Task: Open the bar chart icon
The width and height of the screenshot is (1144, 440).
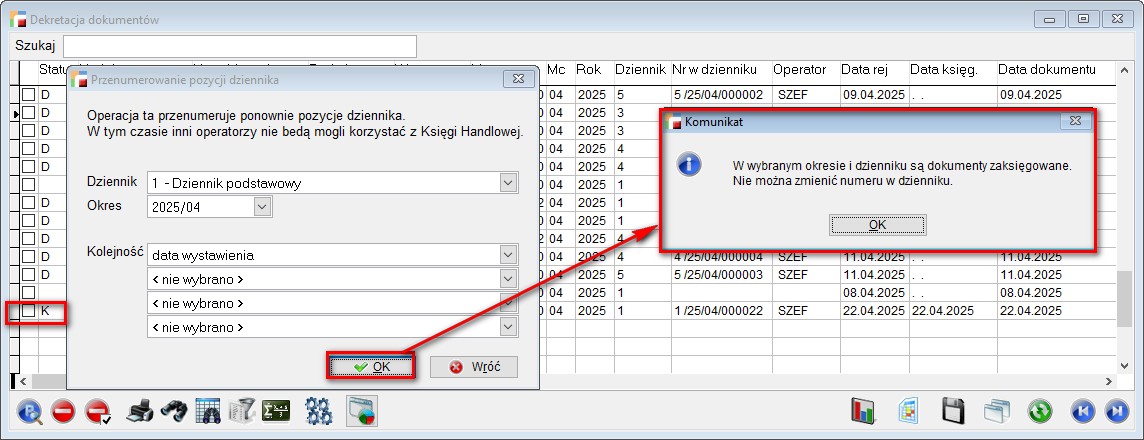Action: coord(863,410)
